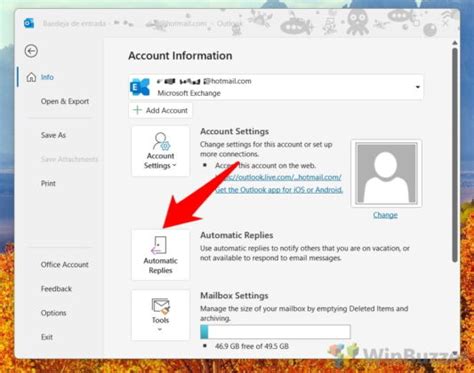
Task: Click the 46.9 GB free of 49.5 GB text
Action: (252, 346)
